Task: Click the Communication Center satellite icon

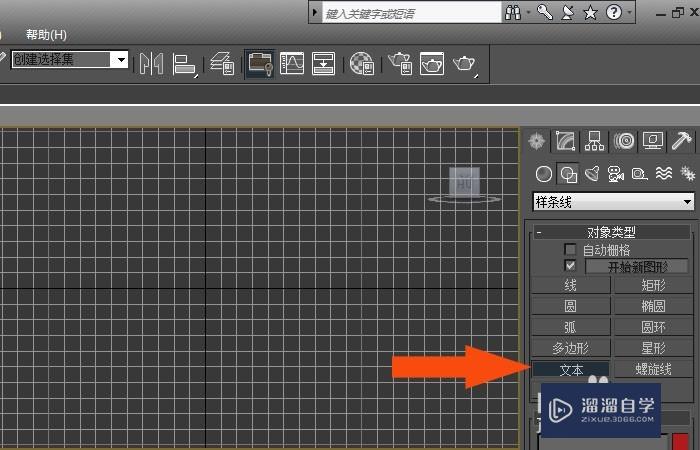Action: click(x=567, y=12)
